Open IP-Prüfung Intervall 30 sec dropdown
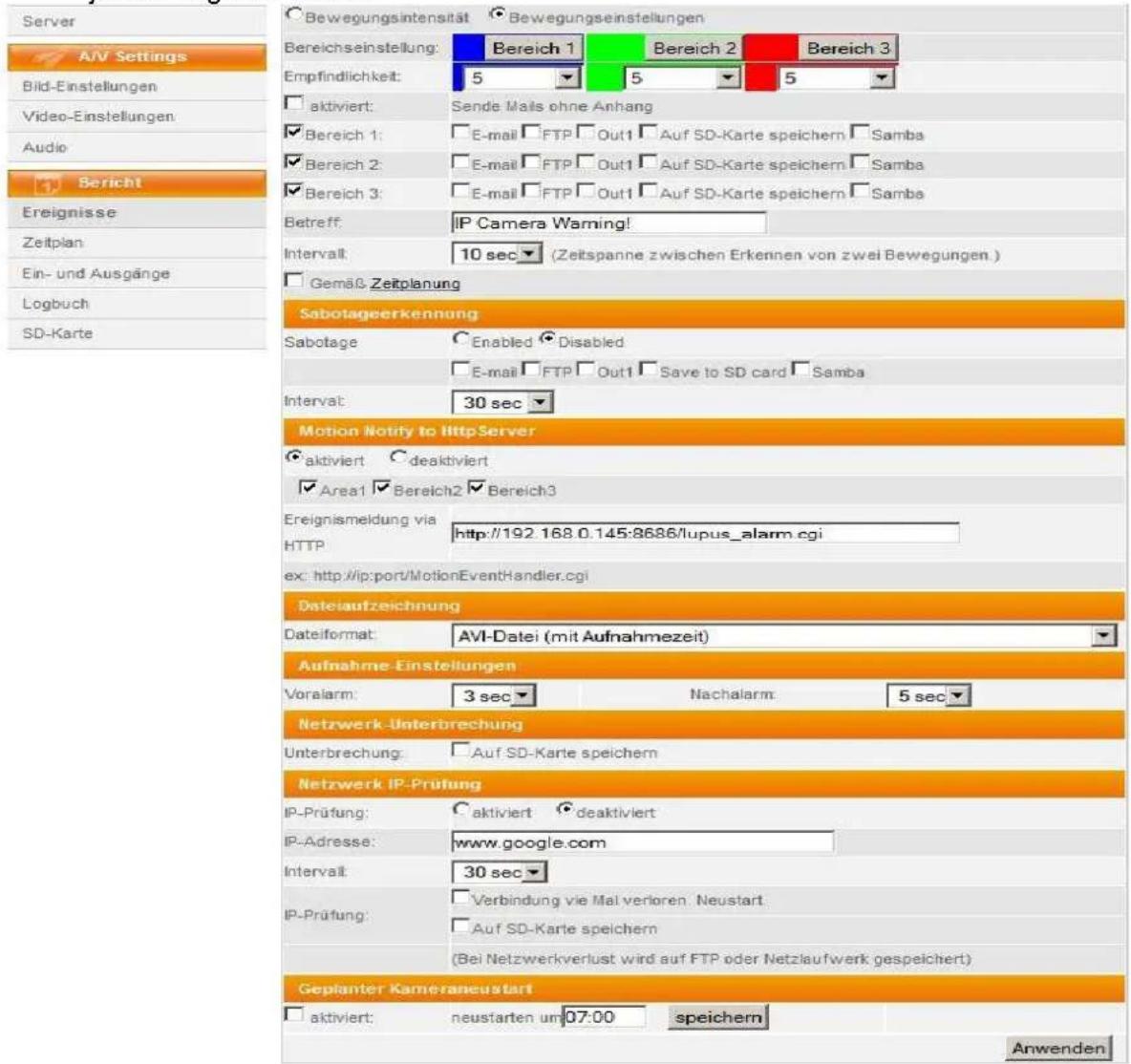Screen dimensions: 1131x1064 (500, 872)
